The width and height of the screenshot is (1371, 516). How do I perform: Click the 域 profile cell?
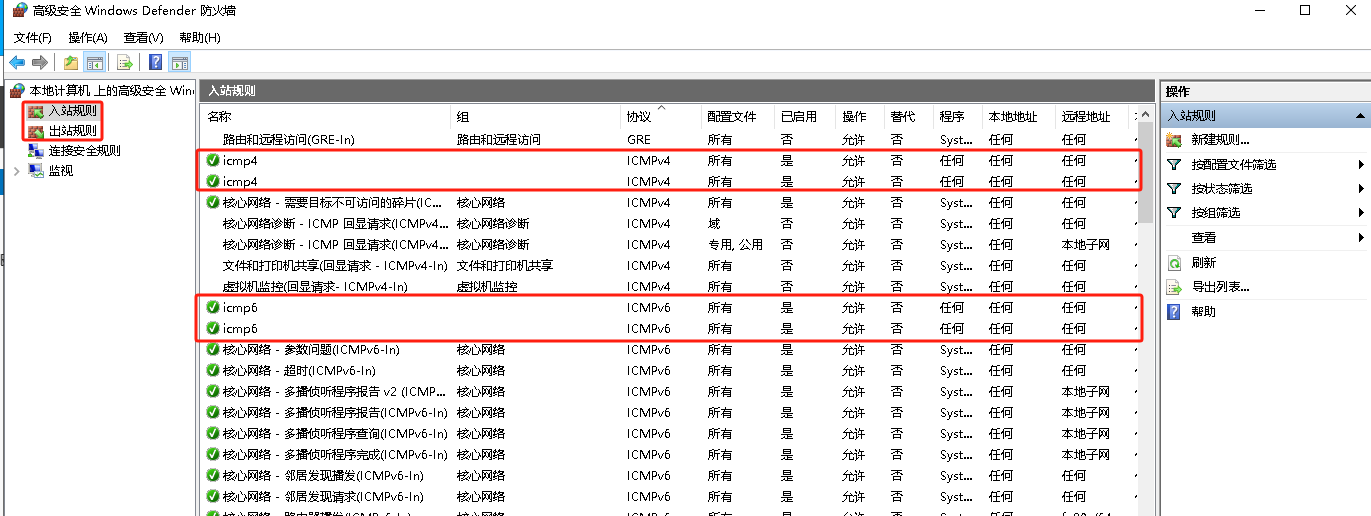click(x=714, y=224)
